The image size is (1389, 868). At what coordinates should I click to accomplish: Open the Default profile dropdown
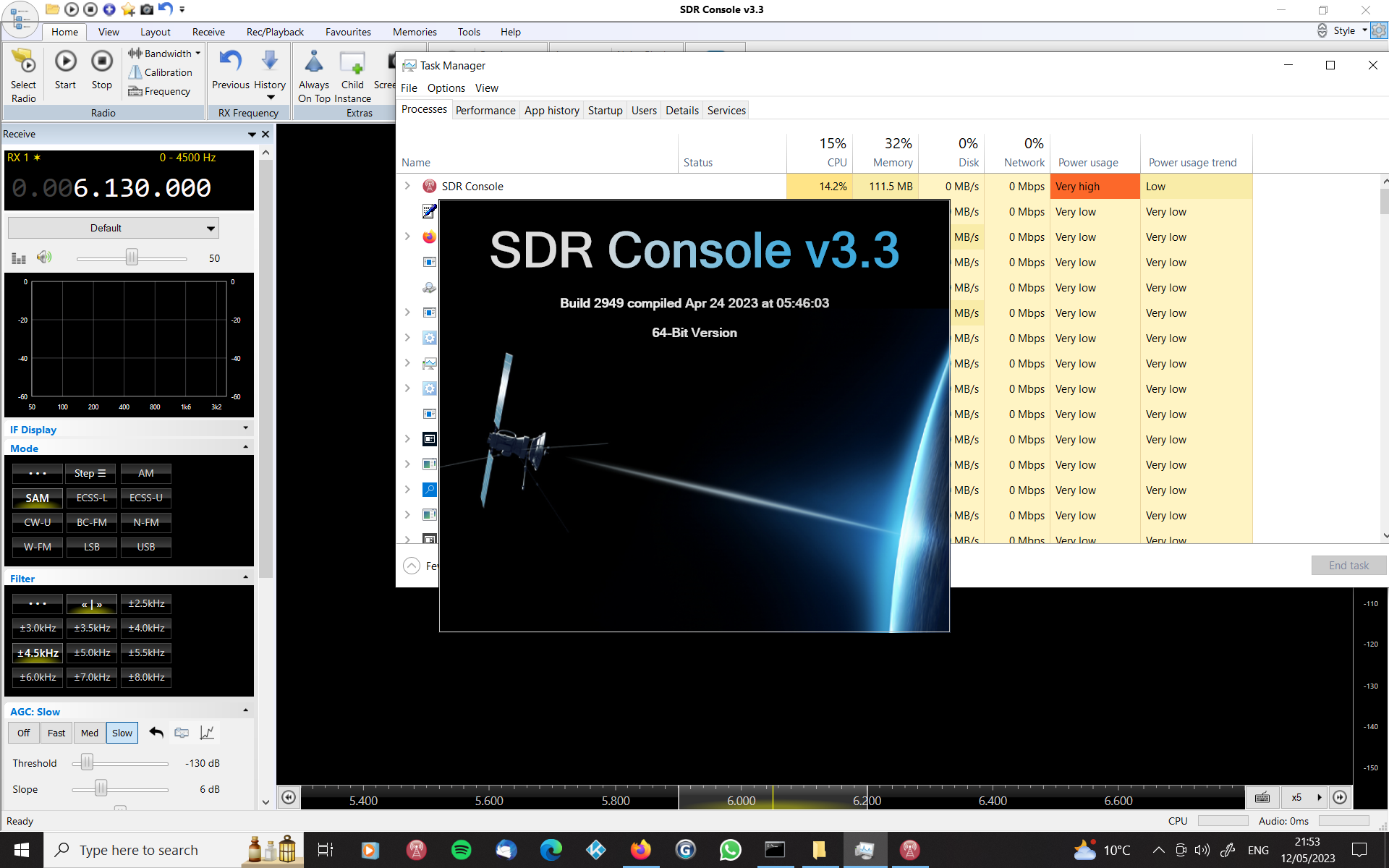click(x=113, y=228)
